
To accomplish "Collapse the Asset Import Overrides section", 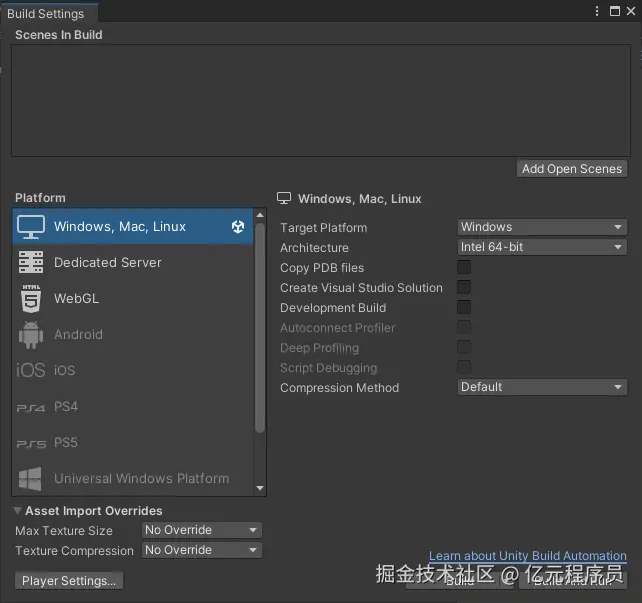I will pyautogui.click(x=19, y=511).
